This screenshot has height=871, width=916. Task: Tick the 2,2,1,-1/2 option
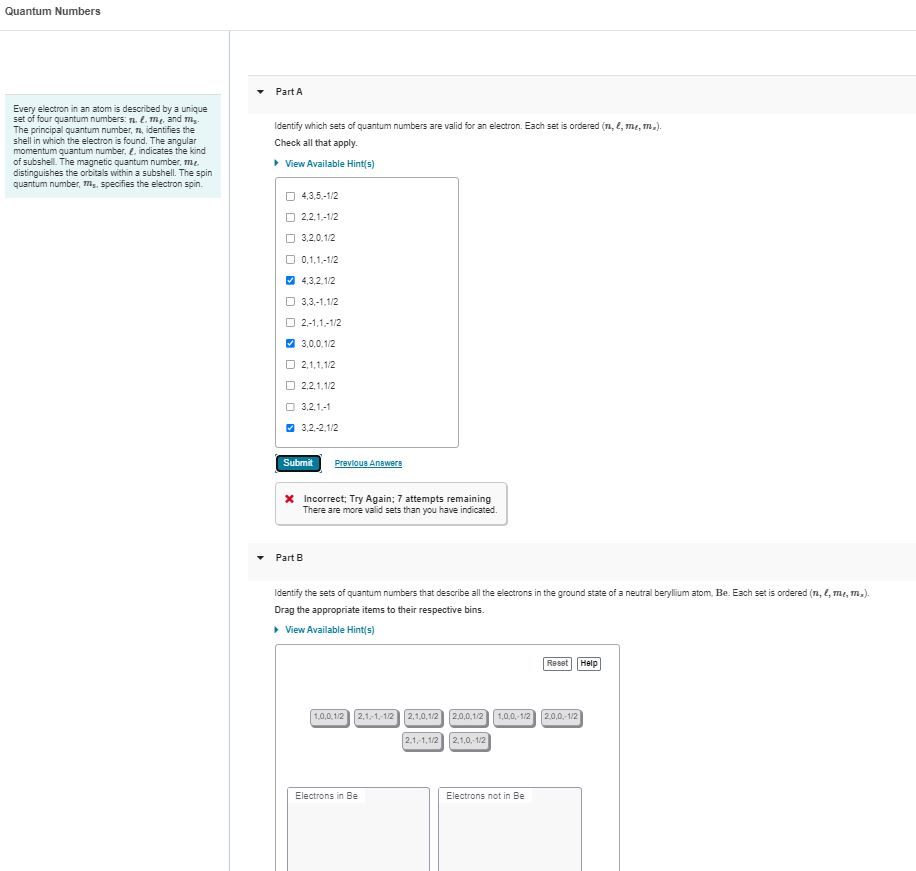[290, 217]
